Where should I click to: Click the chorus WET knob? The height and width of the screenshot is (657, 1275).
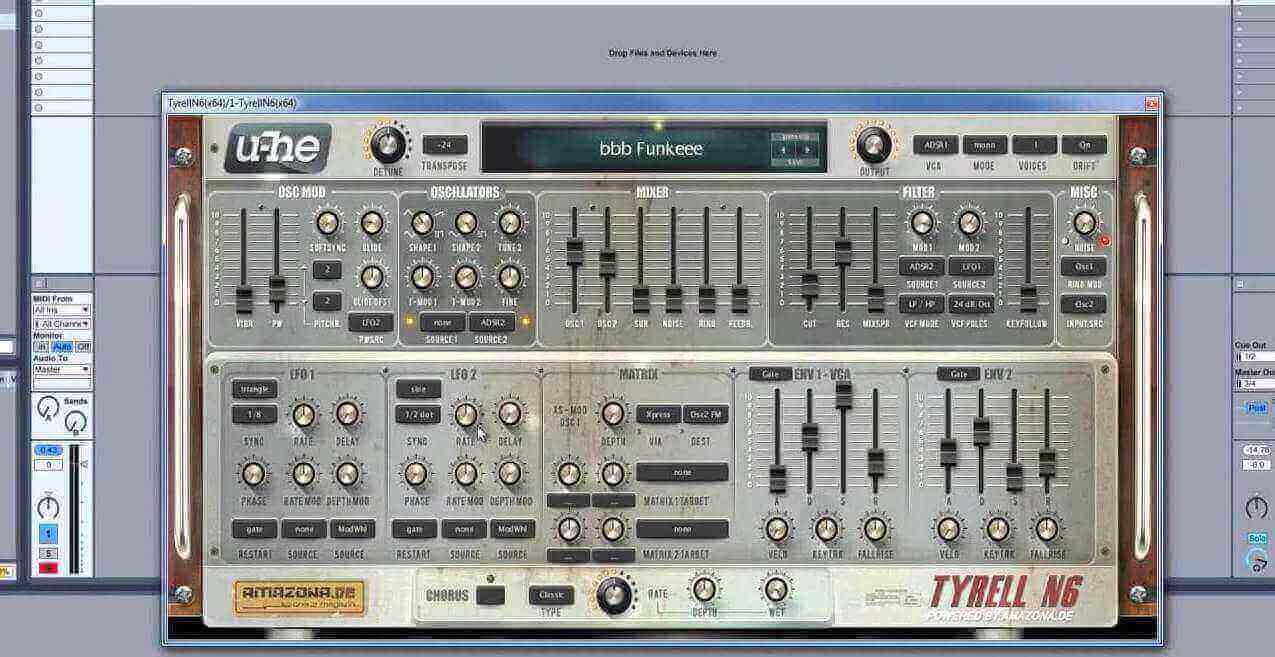coord(776,588)
